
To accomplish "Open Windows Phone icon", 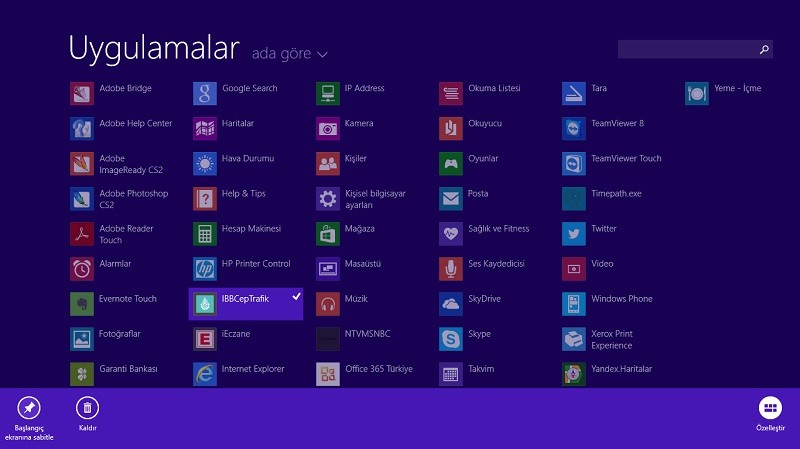I will (x=573, y=304).
